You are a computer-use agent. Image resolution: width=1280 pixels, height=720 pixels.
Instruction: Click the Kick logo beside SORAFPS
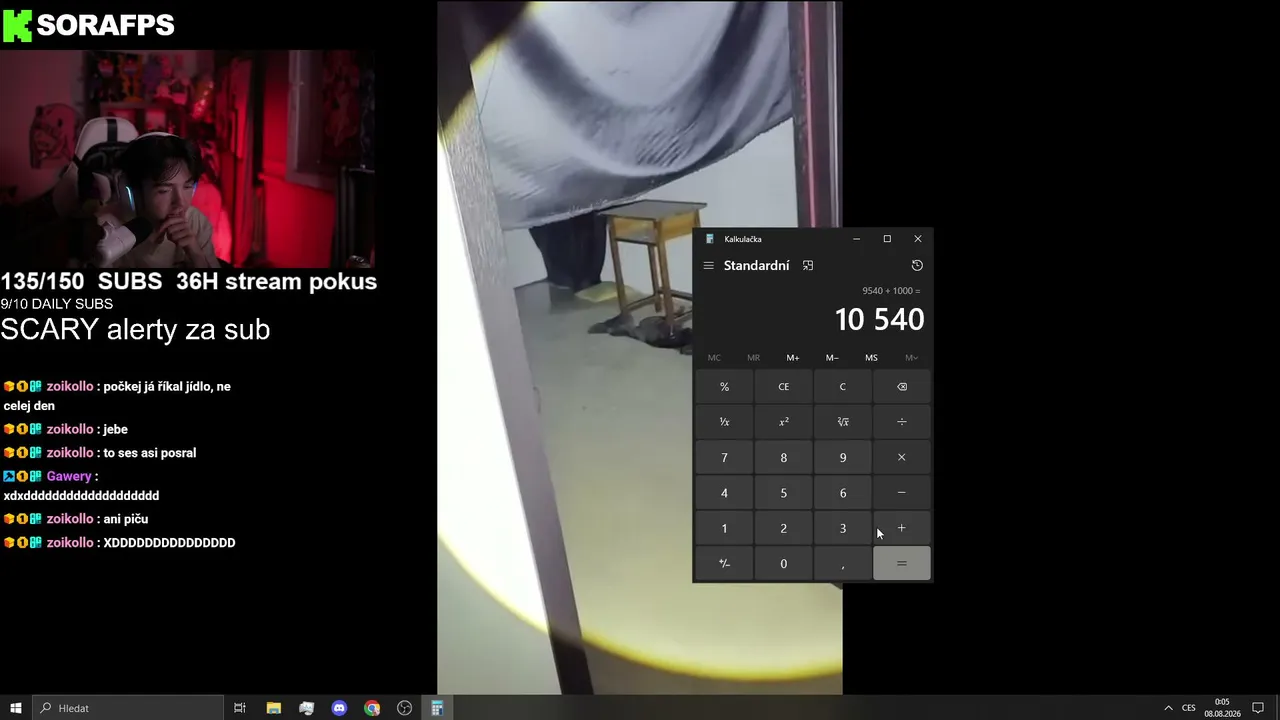tap(17, 26)
